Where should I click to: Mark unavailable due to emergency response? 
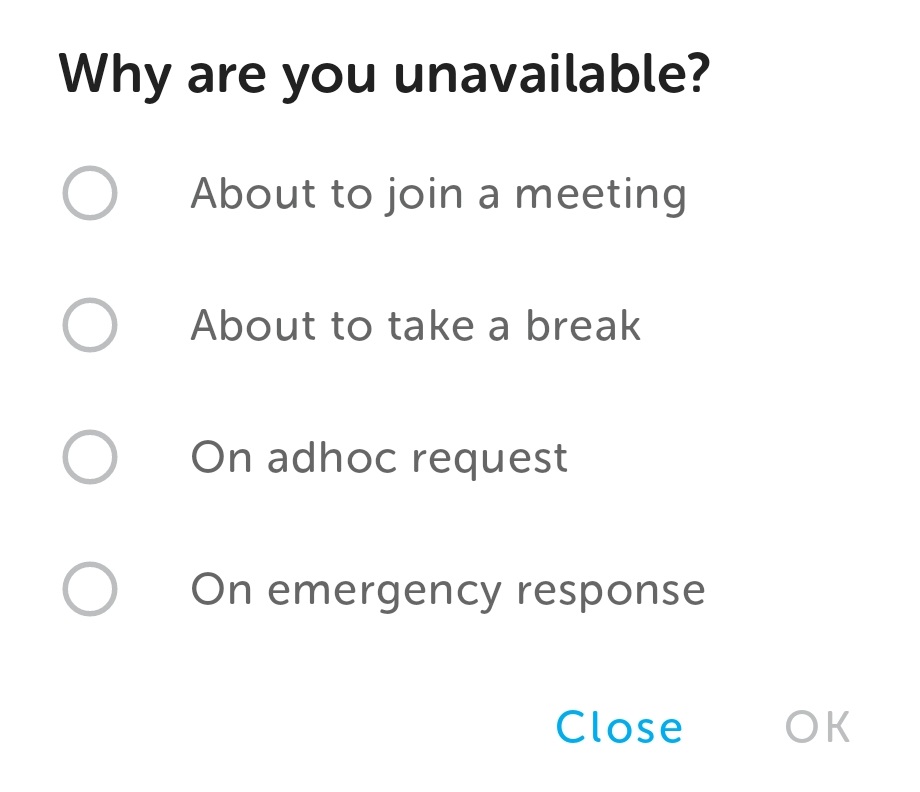click(90, 589)
